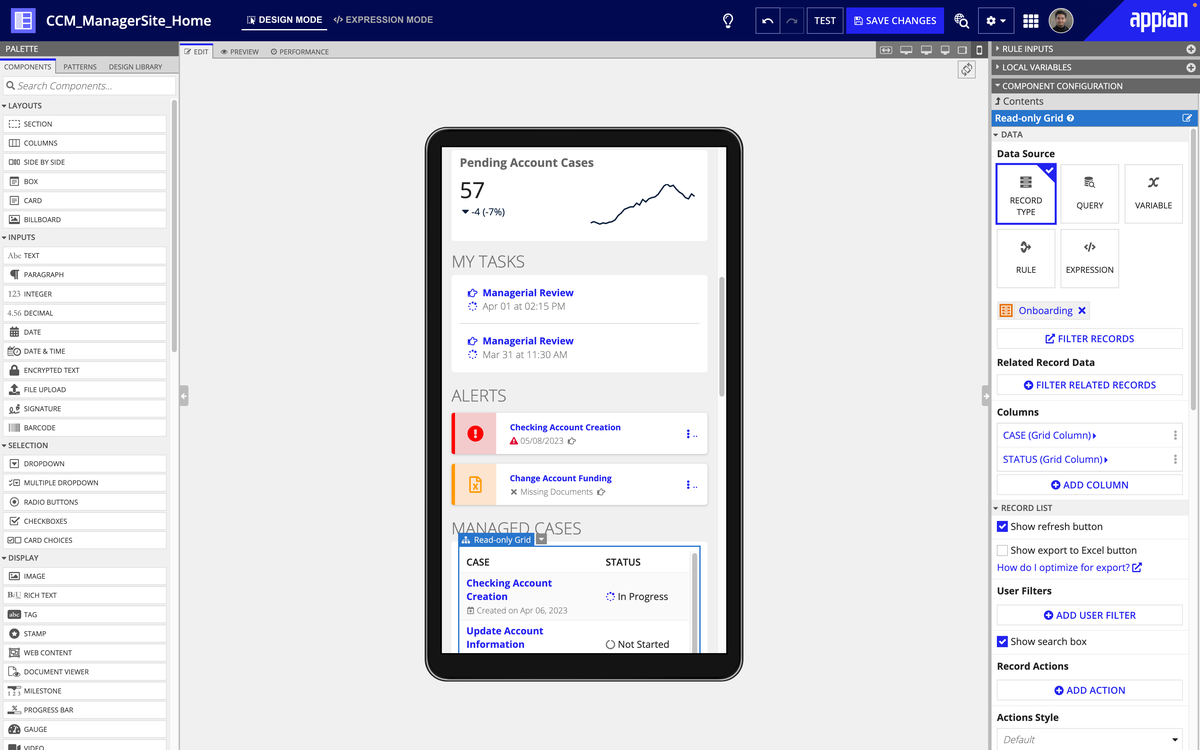This screenshot has height=750, width=1200.
Task: Open the Appian apps grid navigator
Action: (x=1031, y=20)
